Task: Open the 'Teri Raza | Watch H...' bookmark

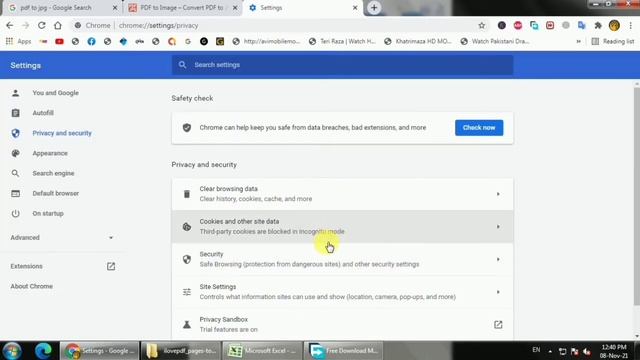Action: [342, 41]
